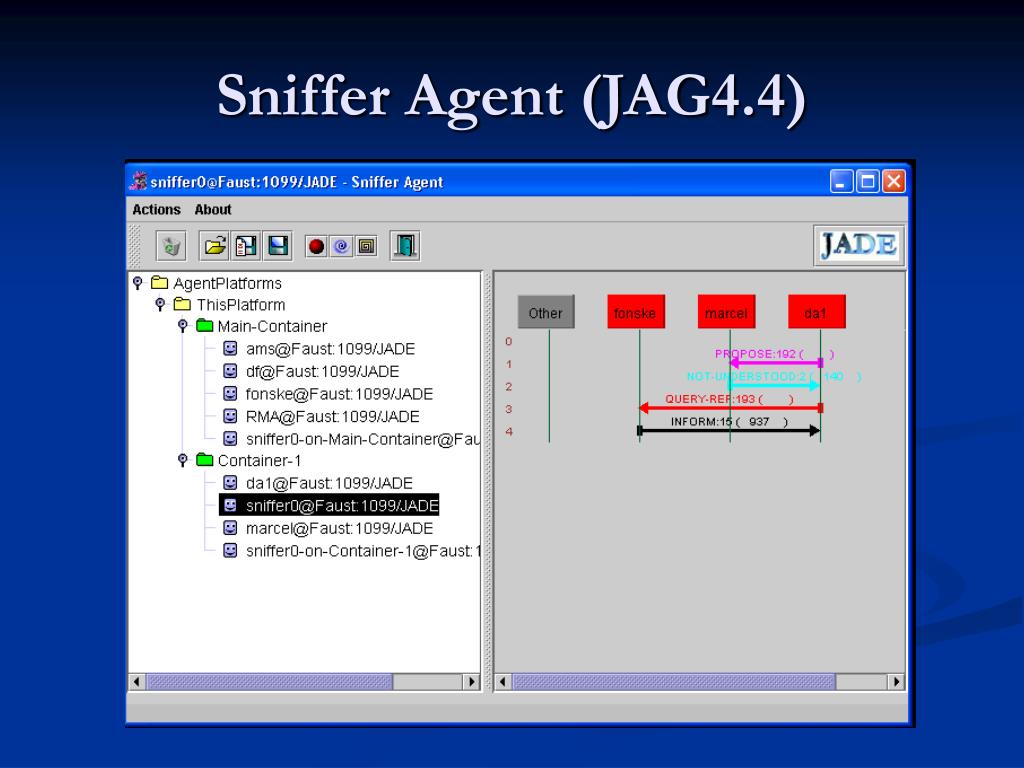Minimize the Sniffer Agent window

coord(841,181)
